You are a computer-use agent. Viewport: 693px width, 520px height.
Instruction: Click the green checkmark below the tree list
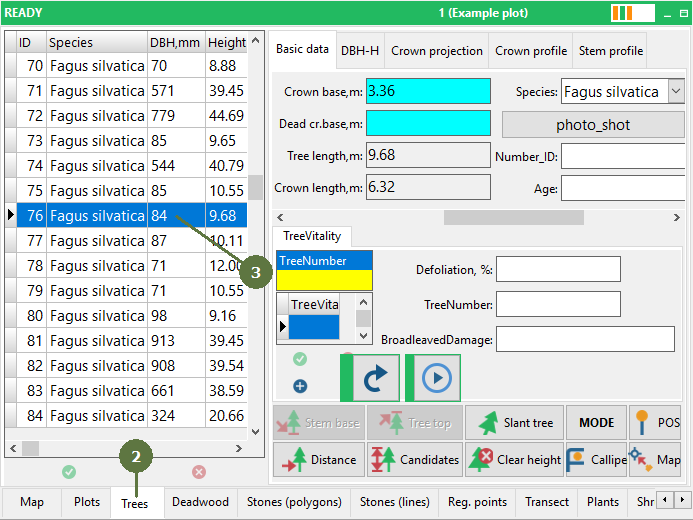tap(69, 471)
